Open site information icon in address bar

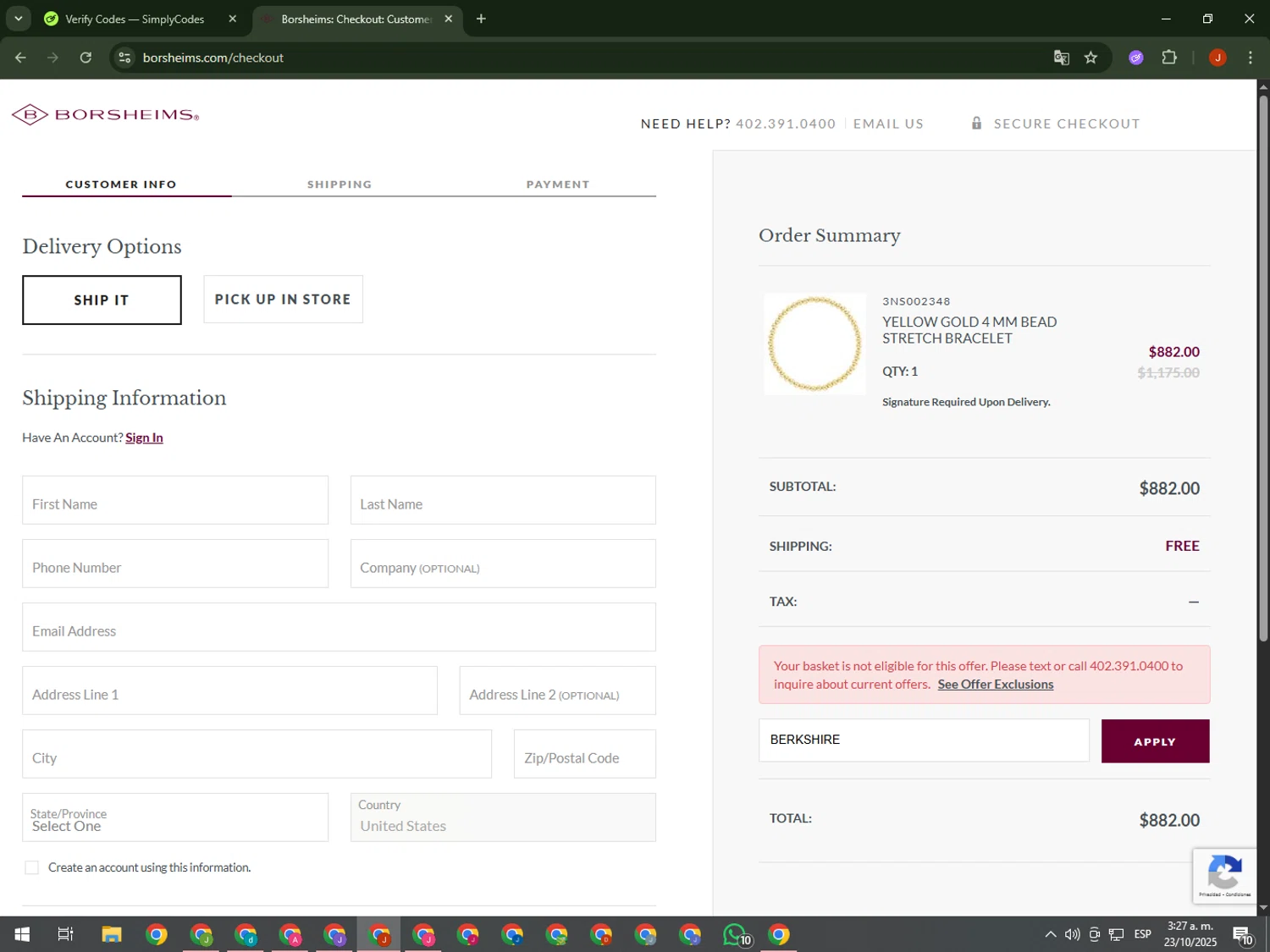point(124,58)
